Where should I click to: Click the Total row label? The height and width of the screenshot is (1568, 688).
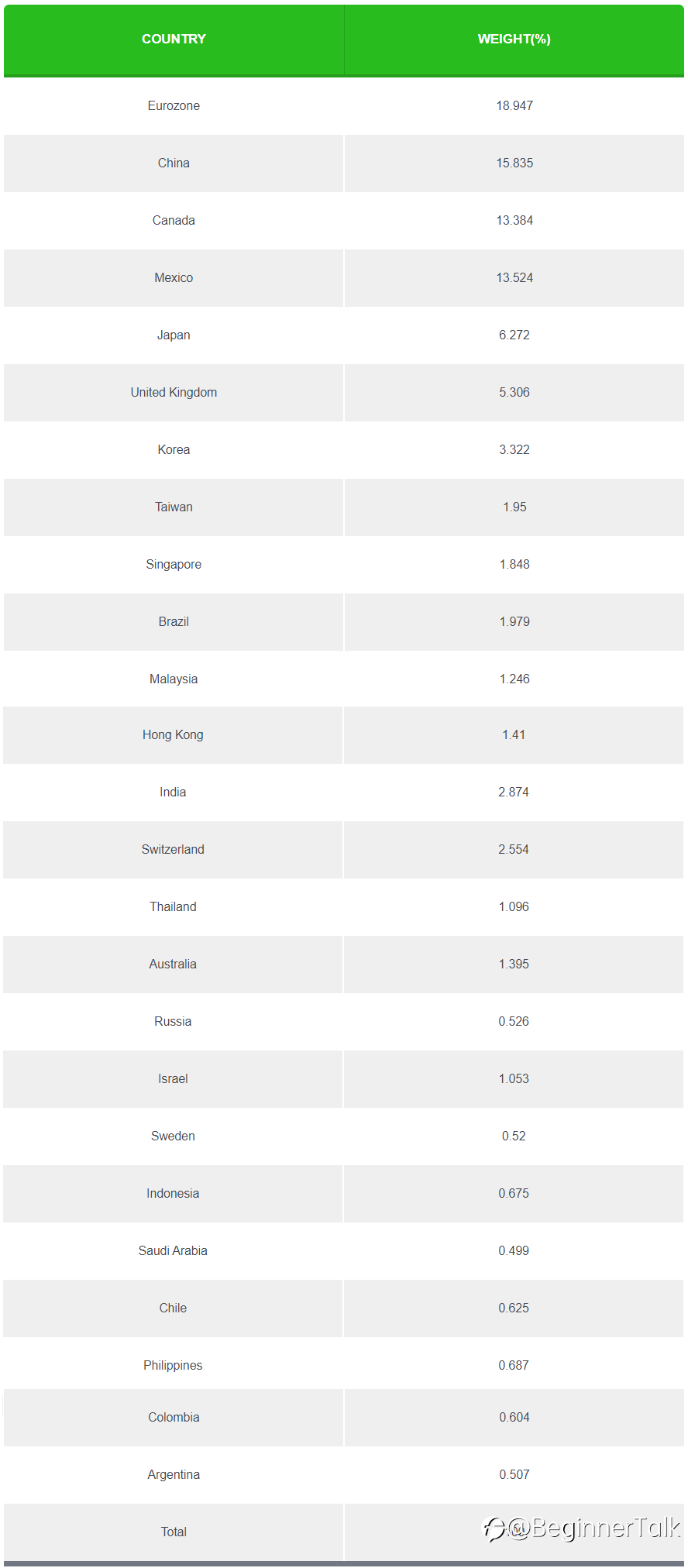pyautogui.click(x=174, y=1532)
